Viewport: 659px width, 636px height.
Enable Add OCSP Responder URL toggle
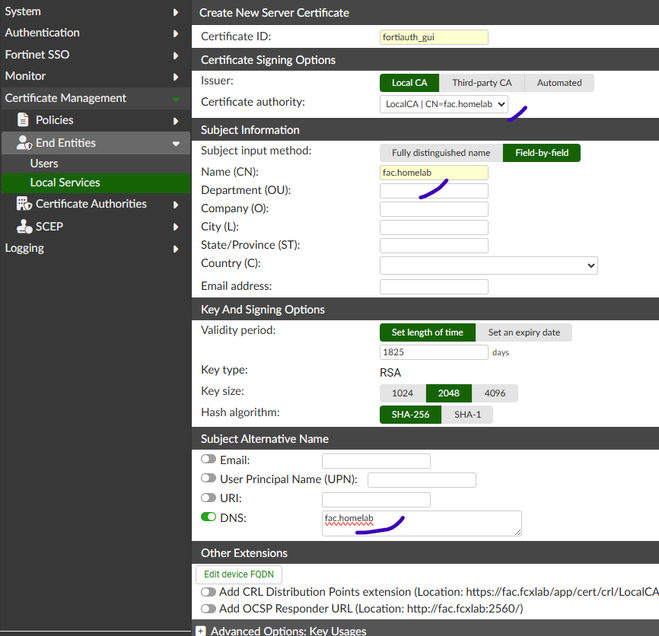click(x=209, y=608)
